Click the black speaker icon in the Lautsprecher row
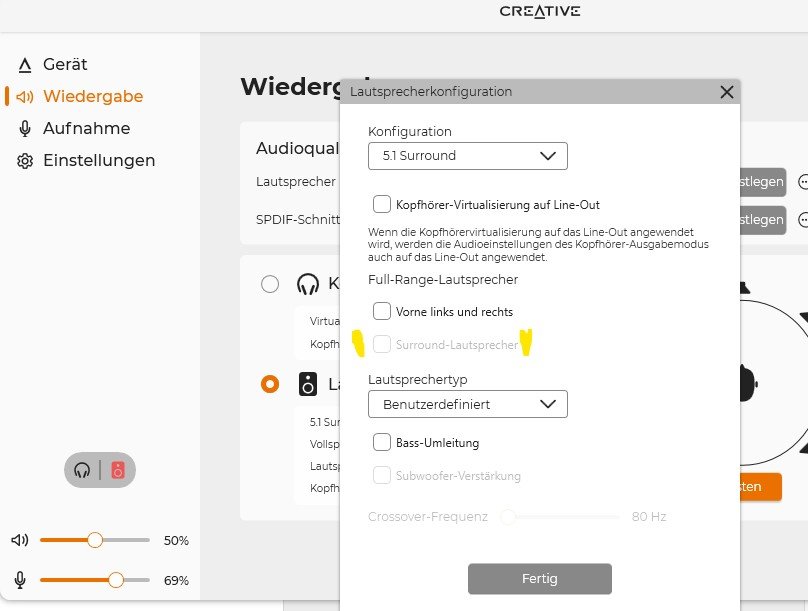Viewport: 808px width, 611px height. 308,384
